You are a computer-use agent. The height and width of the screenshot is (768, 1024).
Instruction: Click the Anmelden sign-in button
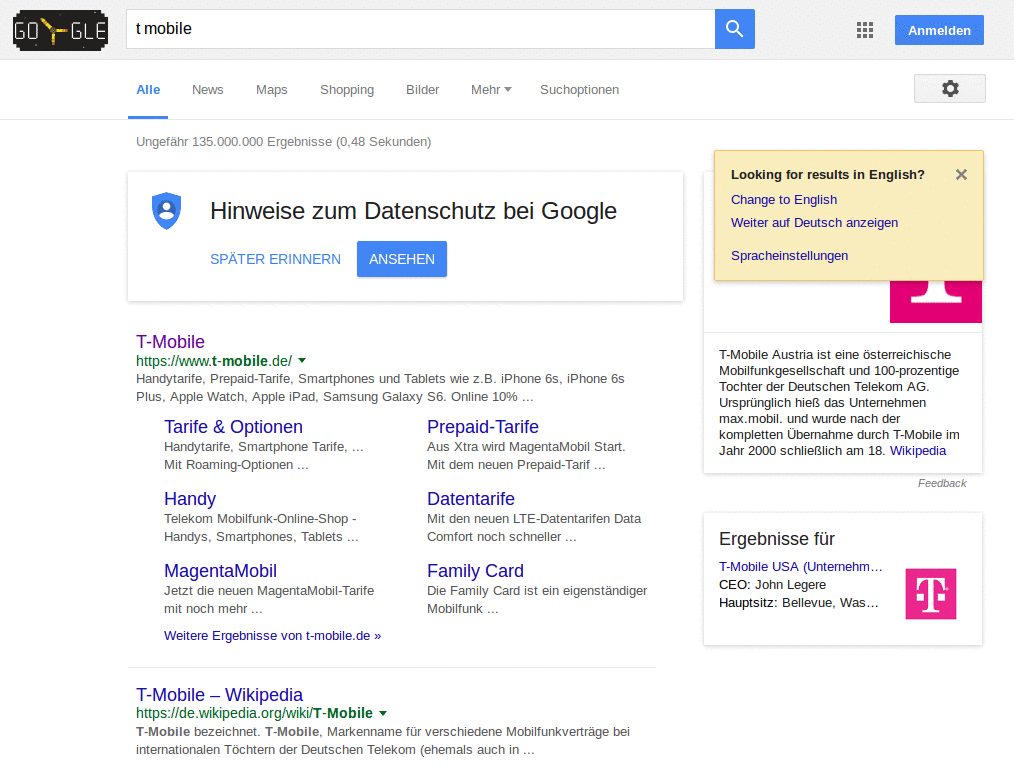coord(939,30)
